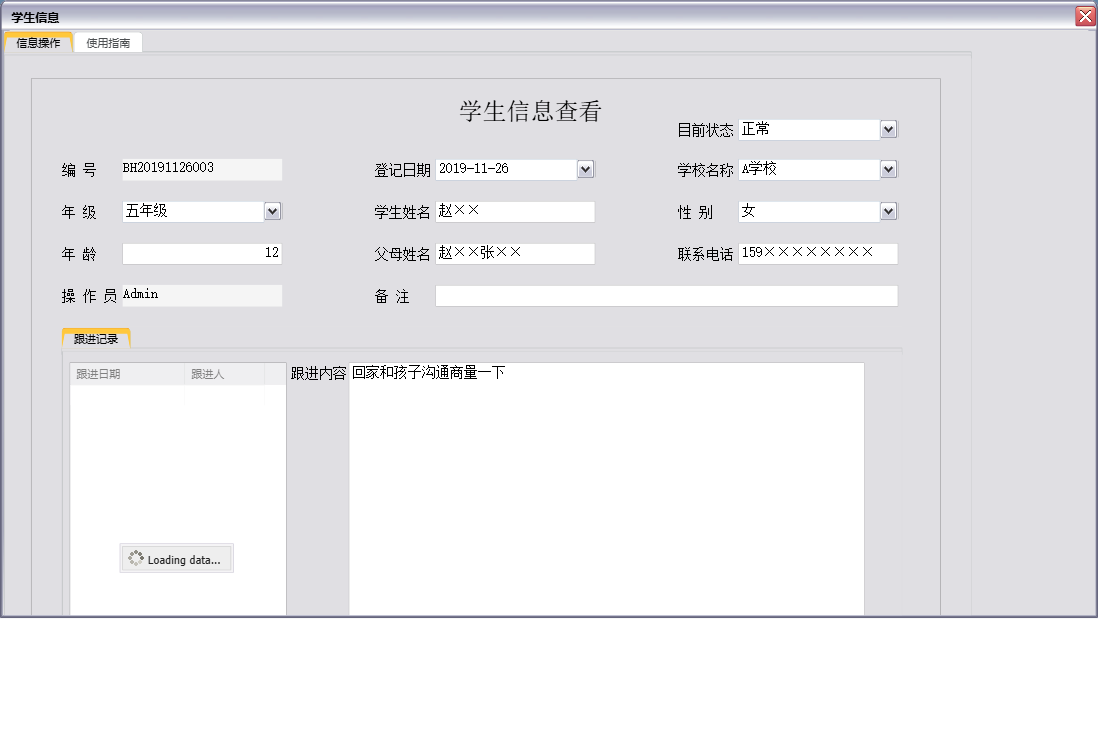
Task: Expand the 年级 grade dropdown
Action: tap(271, 211)
